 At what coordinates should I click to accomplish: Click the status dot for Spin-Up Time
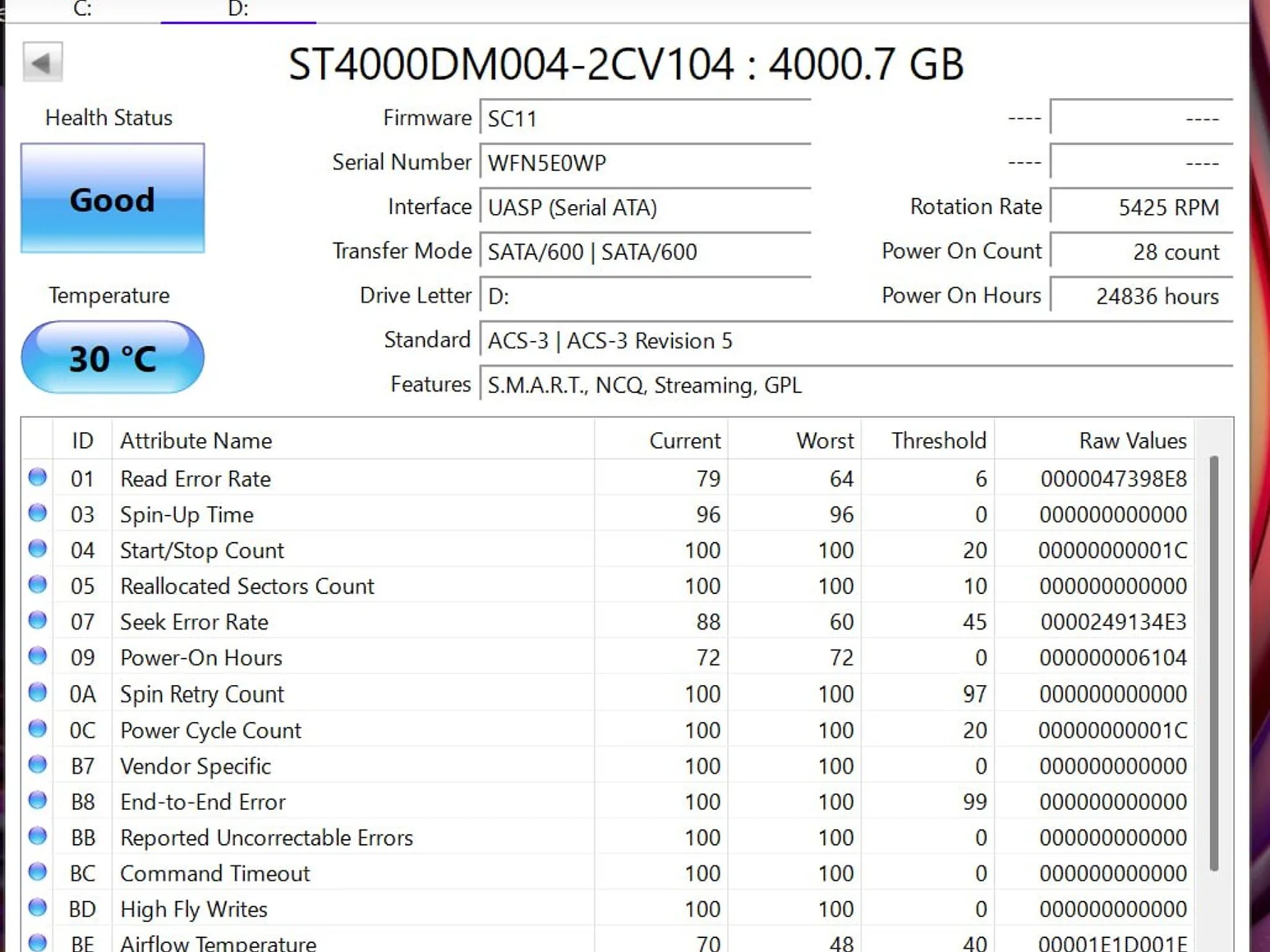point(38,513)
